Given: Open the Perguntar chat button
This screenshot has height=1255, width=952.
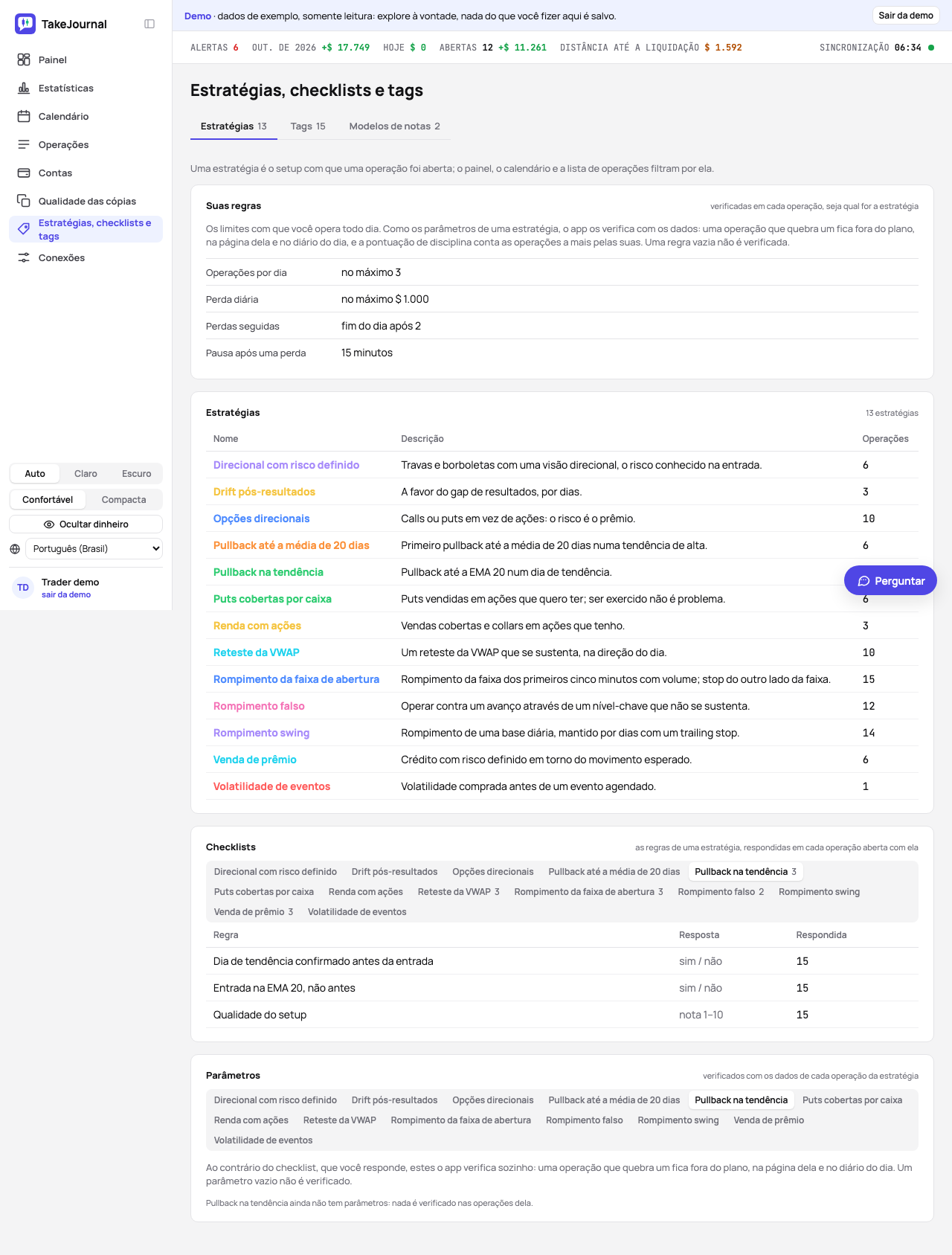Looking at the screenshot, I should coord(890,581).
